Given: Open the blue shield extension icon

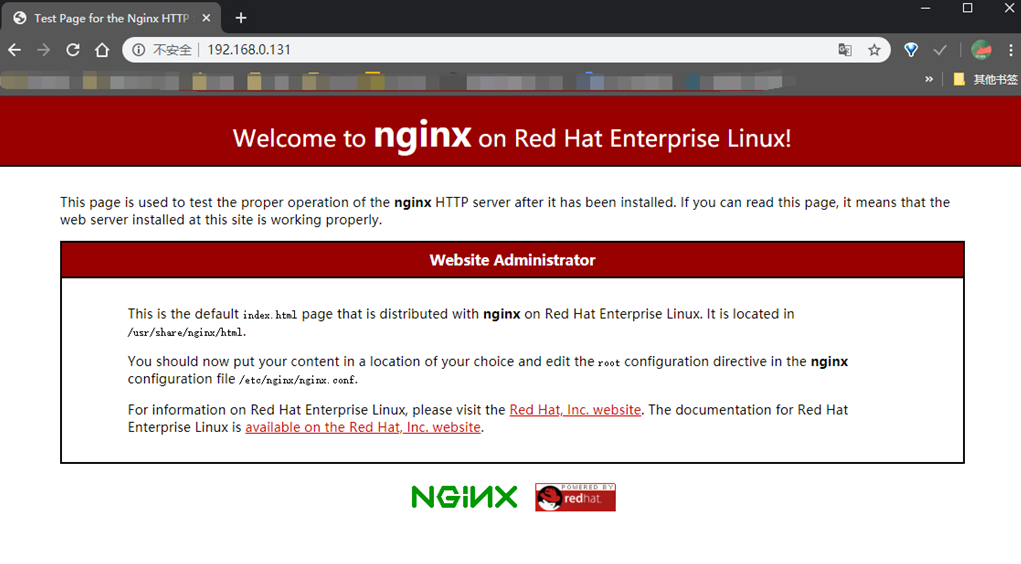Looking at the screenshot, I should tap(911, 50).
